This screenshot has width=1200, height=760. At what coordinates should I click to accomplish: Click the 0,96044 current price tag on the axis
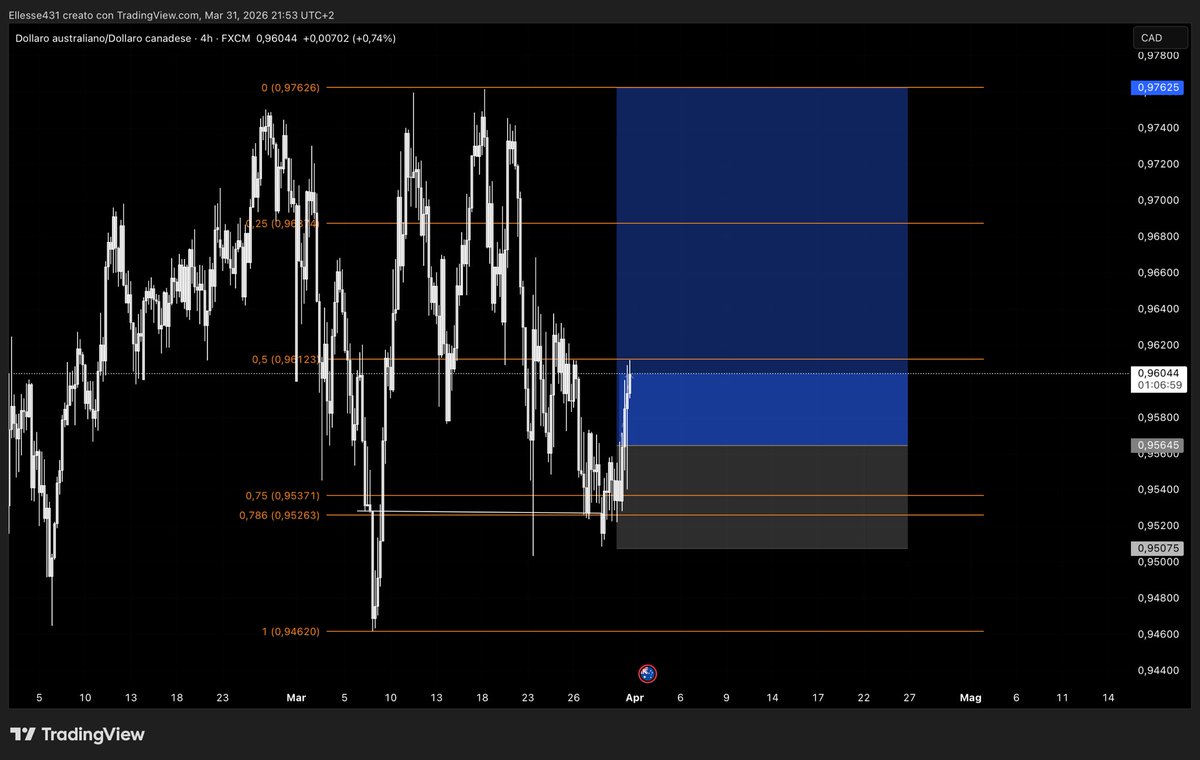coord(1158,372)
